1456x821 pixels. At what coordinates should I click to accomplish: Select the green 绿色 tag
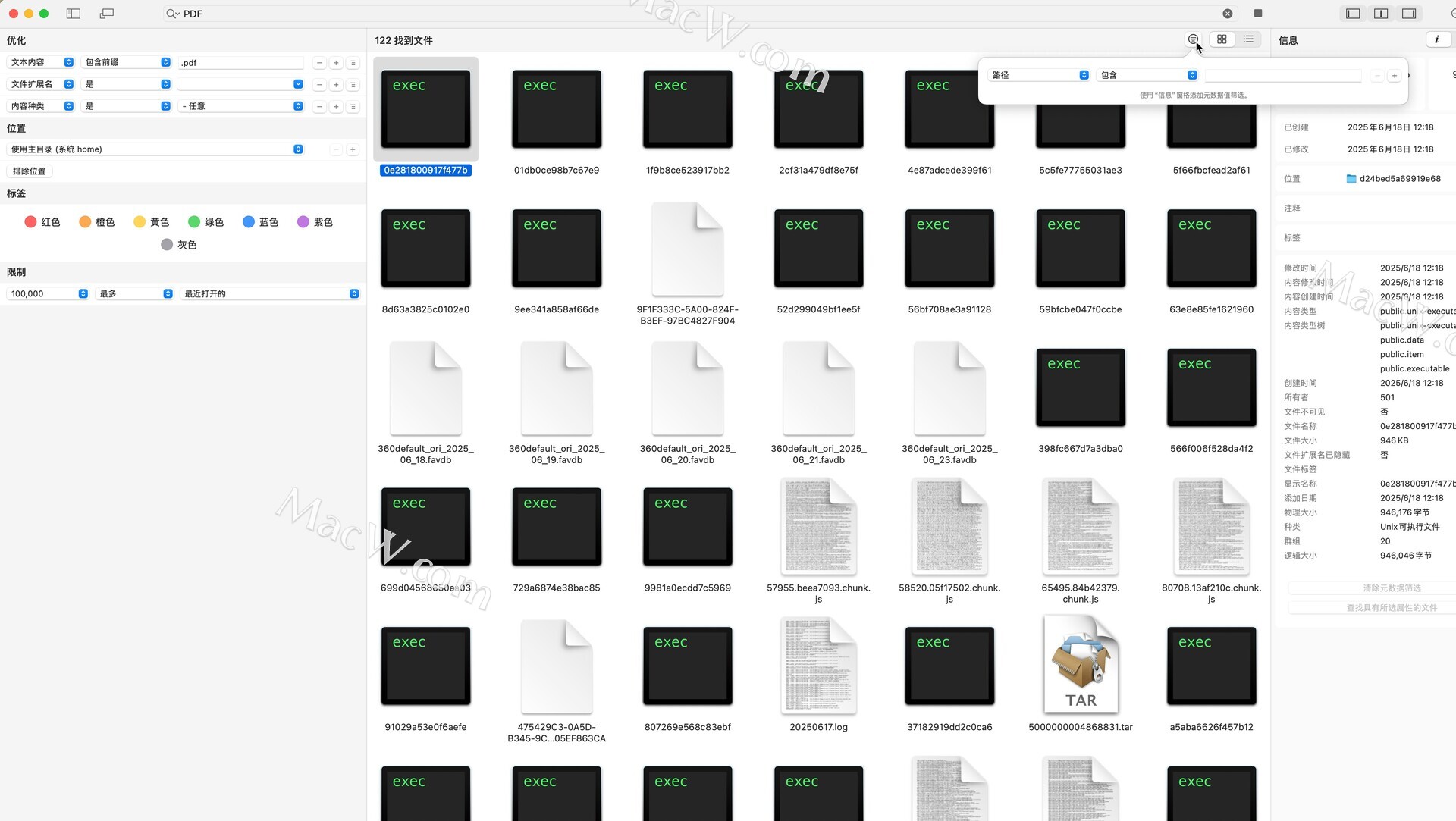click(x=206, y=222)
